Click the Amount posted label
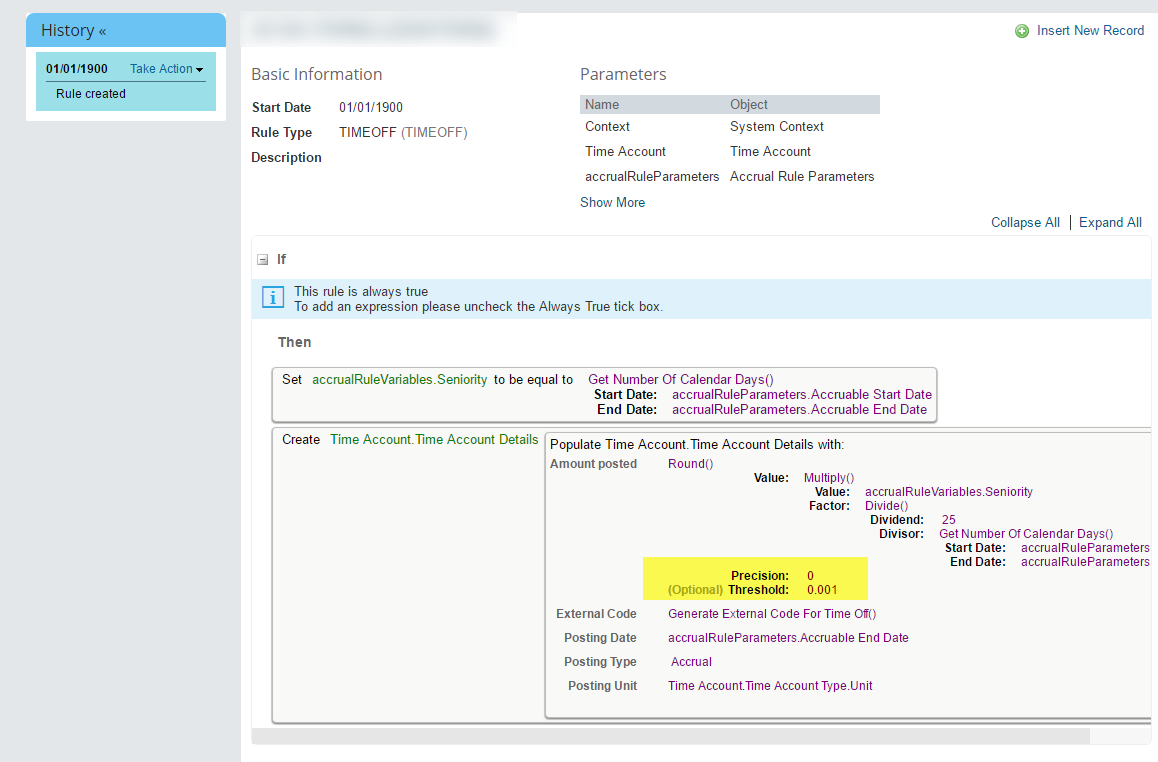This screenshot has width=1158, height=762. [593, 464]
